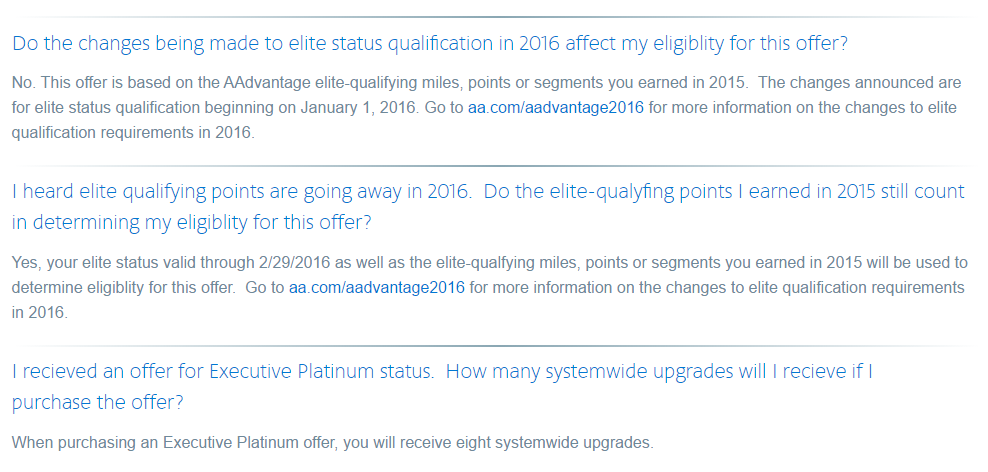
Task: Click the answer paragraph starting 'No. This offer'
Action: (486, 108)
